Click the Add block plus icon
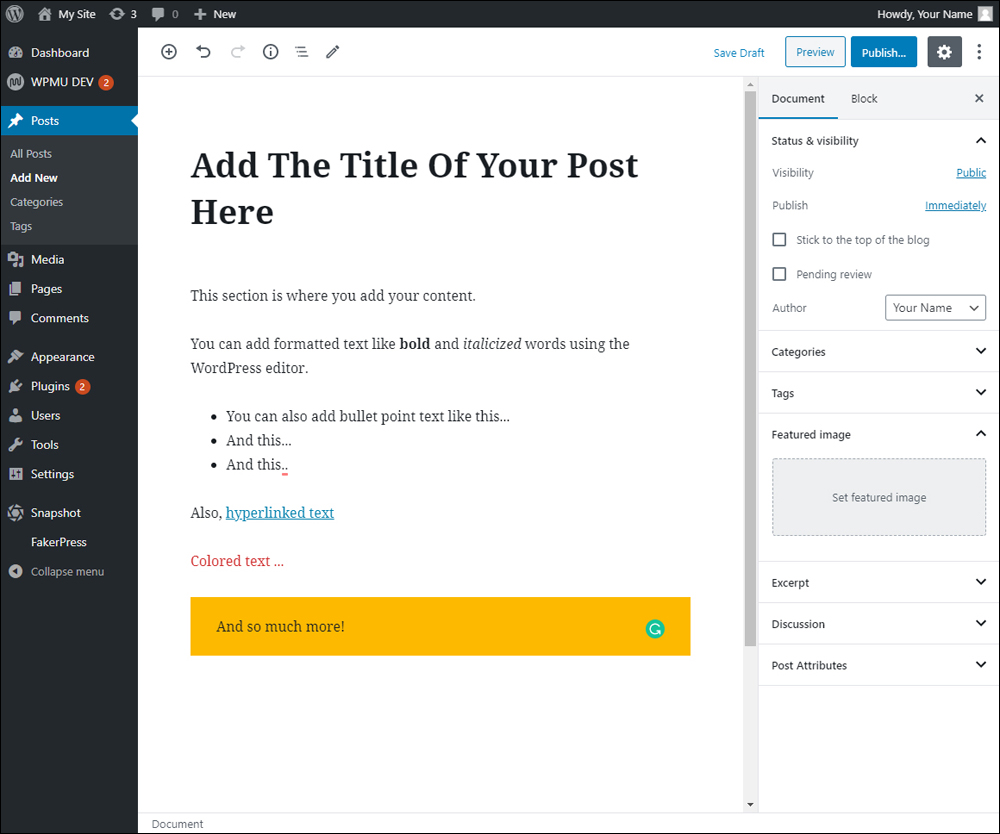The height and width of the screenshot is (834, 1000). 169,52
